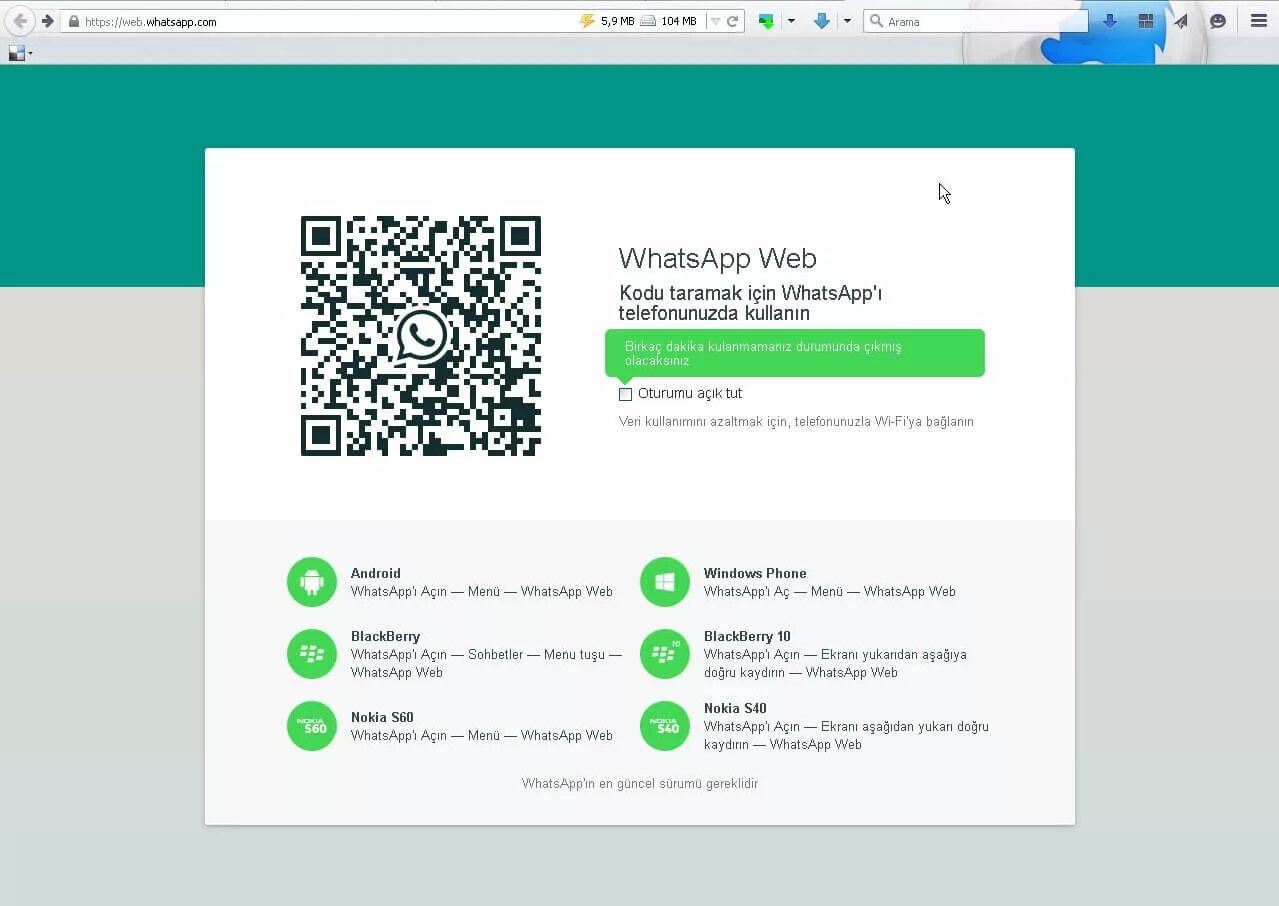Click the grid tiles toolbar icon
This screenshot has width=1279, height=906.
point(1146,21)
